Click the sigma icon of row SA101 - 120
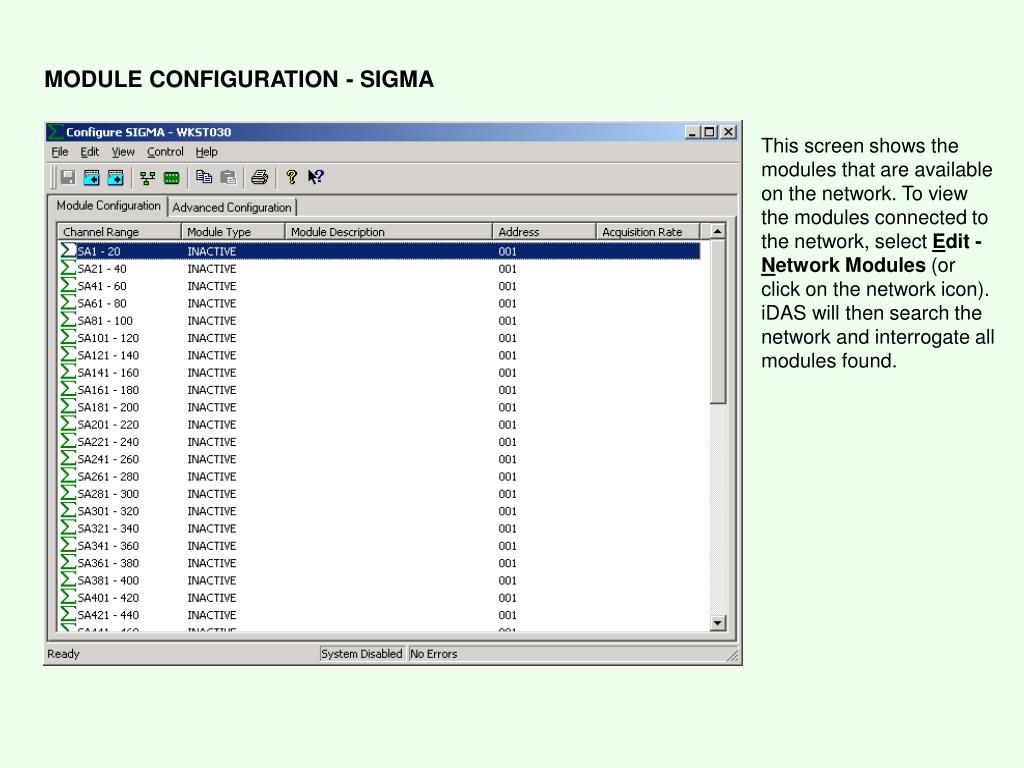Image resolution: width=1024 pixels, height=768 pixels. [68, 338]
